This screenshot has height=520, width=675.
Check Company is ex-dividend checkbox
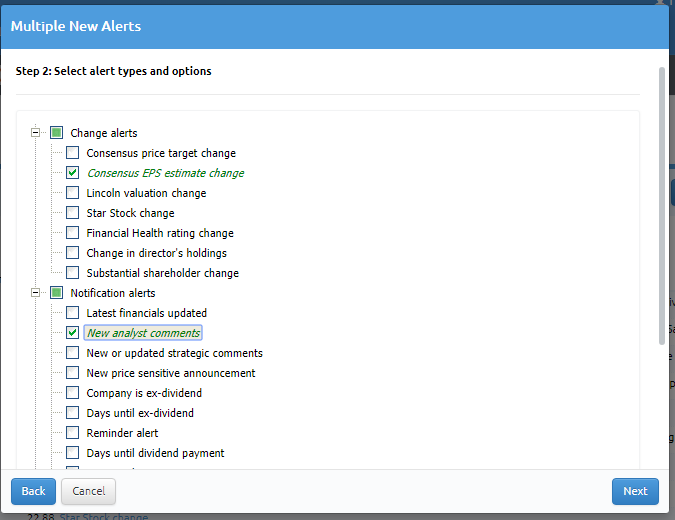72,393
